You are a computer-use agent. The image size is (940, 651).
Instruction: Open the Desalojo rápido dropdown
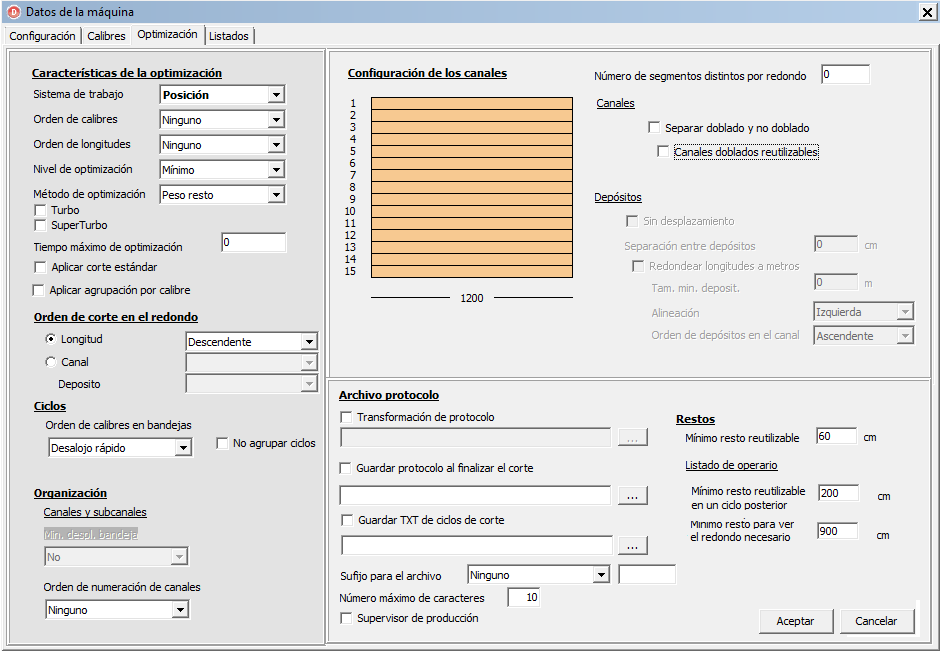(x=120, y=448)
